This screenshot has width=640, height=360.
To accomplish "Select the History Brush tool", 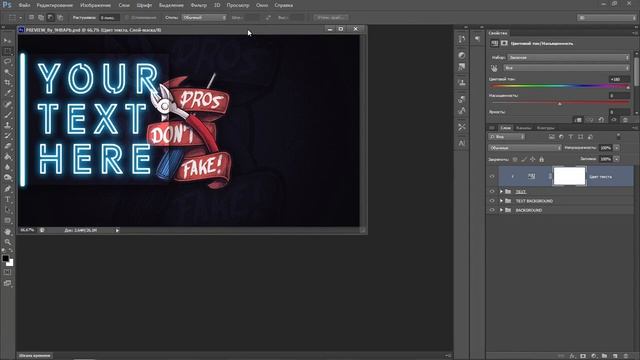I will 7,136.
